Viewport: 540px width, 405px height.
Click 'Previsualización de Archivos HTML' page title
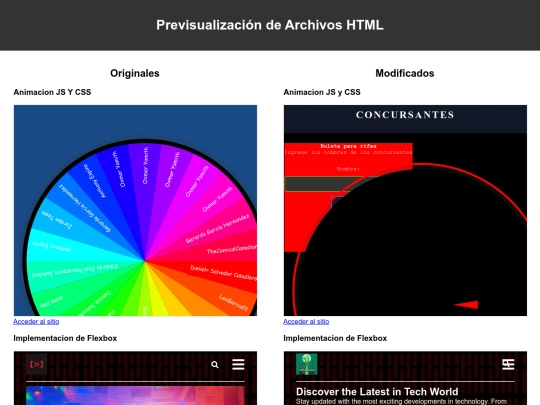[270, 25]
